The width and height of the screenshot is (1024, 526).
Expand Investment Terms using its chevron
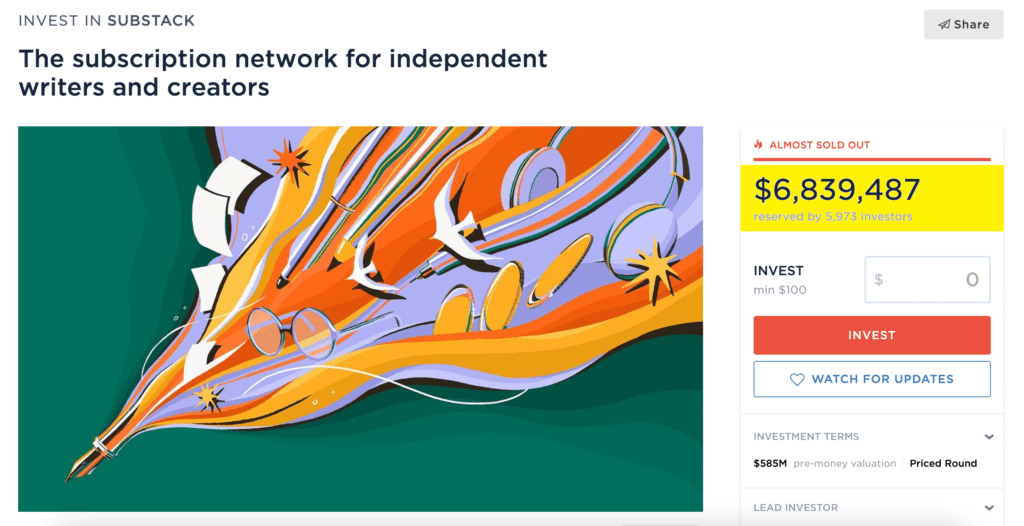(x=989, y=437)
